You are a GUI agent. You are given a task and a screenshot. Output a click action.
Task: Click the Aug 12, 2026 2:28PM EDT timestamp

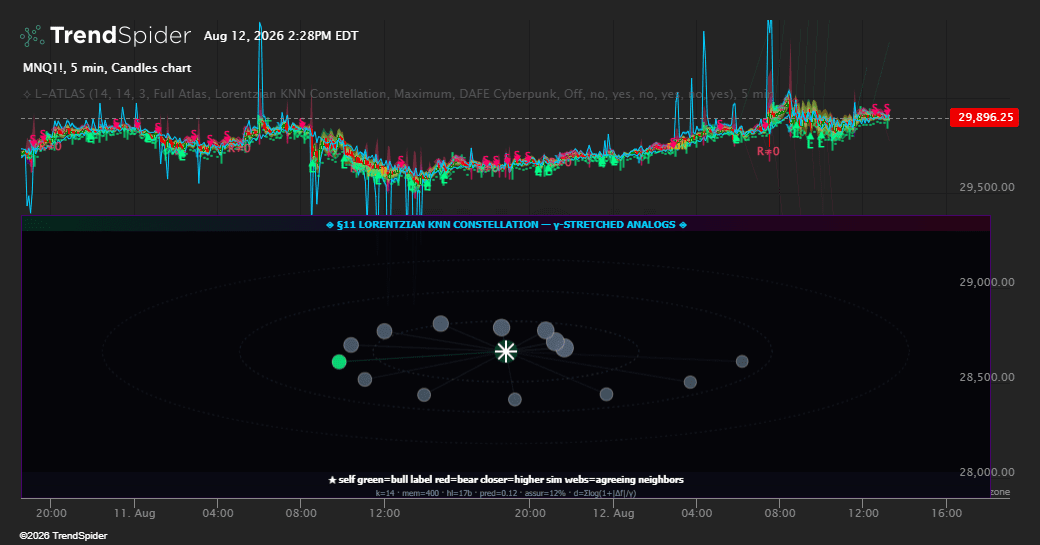pyautogui.click(x=281, y=36)
